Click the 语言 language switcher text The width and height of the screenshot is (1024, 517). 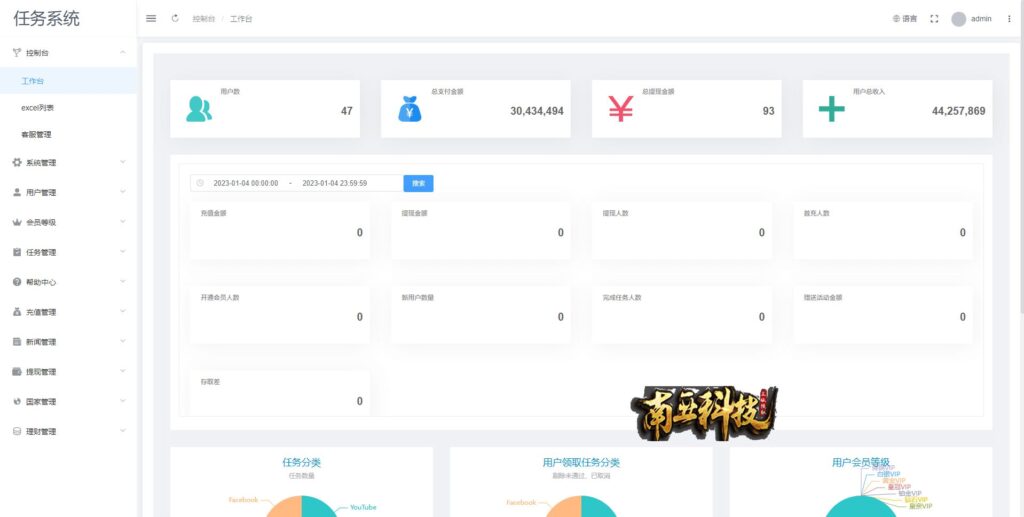[910, 19]
